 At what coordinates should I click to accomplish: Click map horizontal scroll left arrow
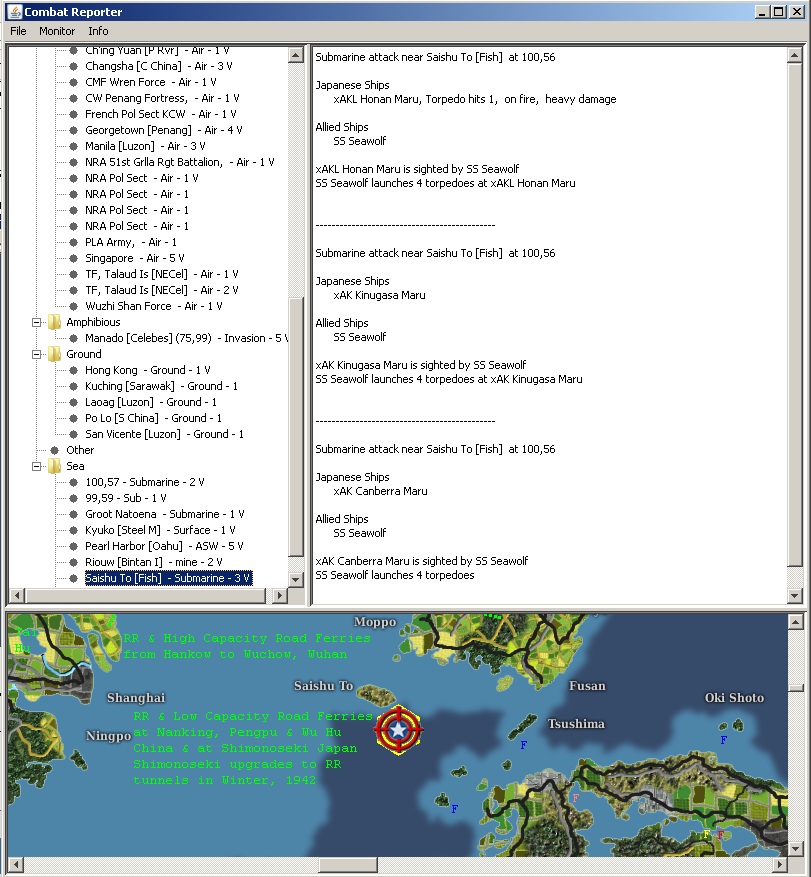(15, 865)
